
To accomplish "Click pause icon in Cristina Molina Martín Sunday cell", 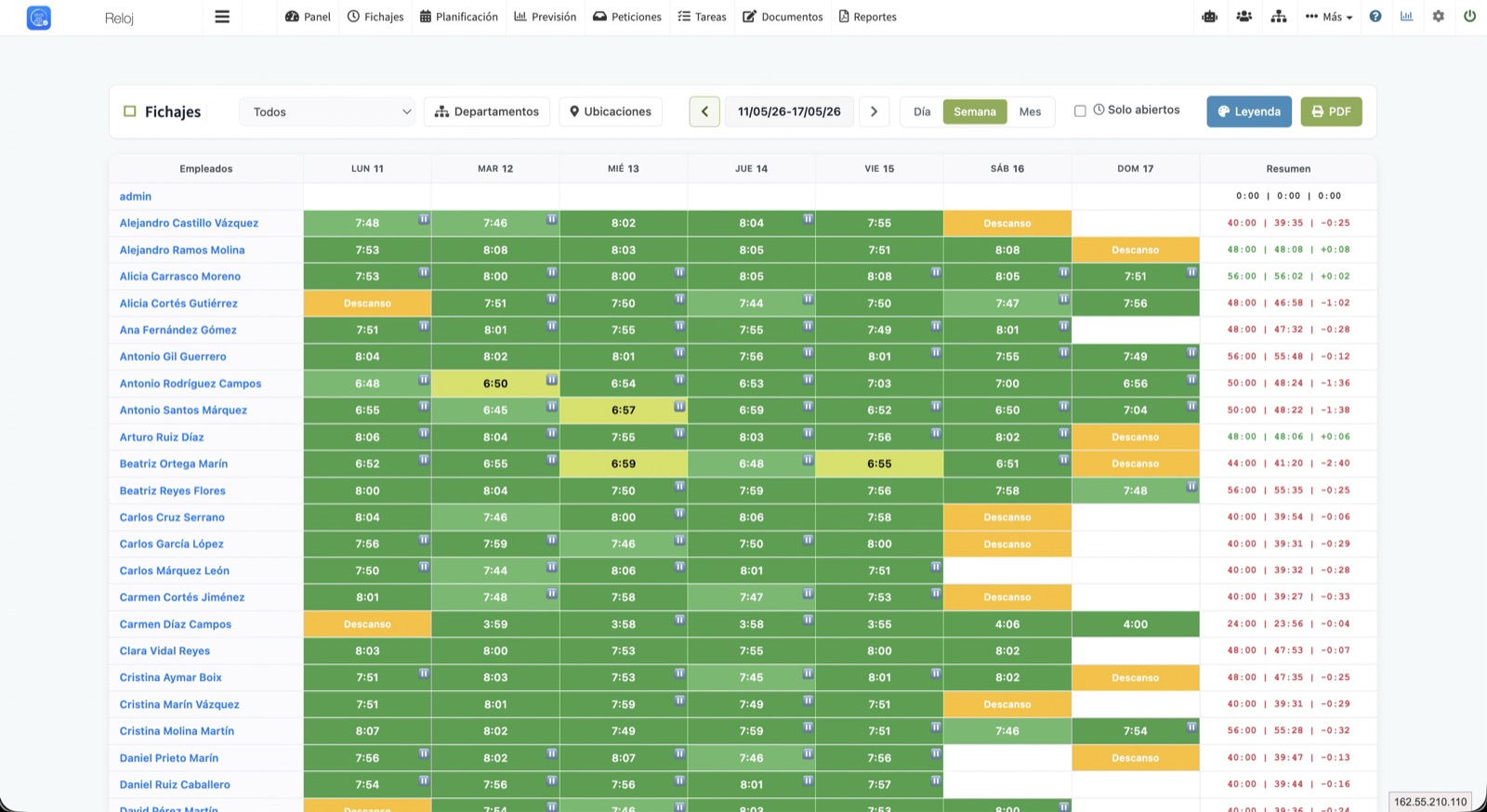I will 1191,727.
